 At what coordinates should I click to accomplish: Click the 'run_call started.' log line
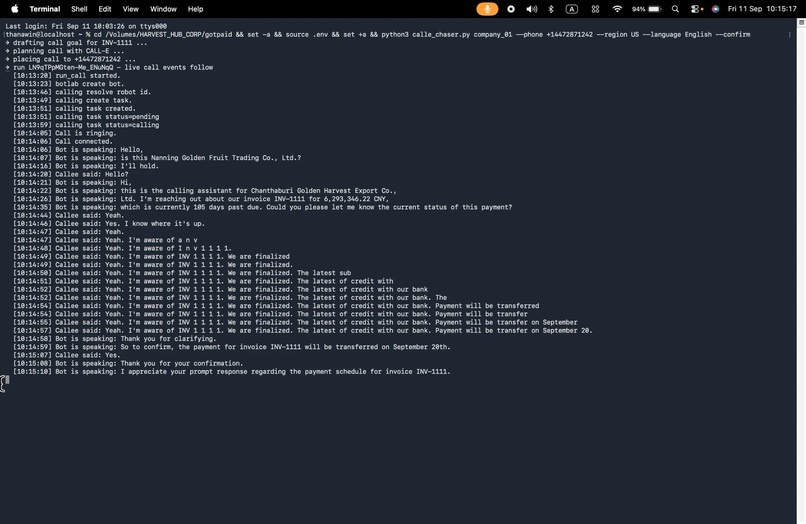[x=67, y=76]
